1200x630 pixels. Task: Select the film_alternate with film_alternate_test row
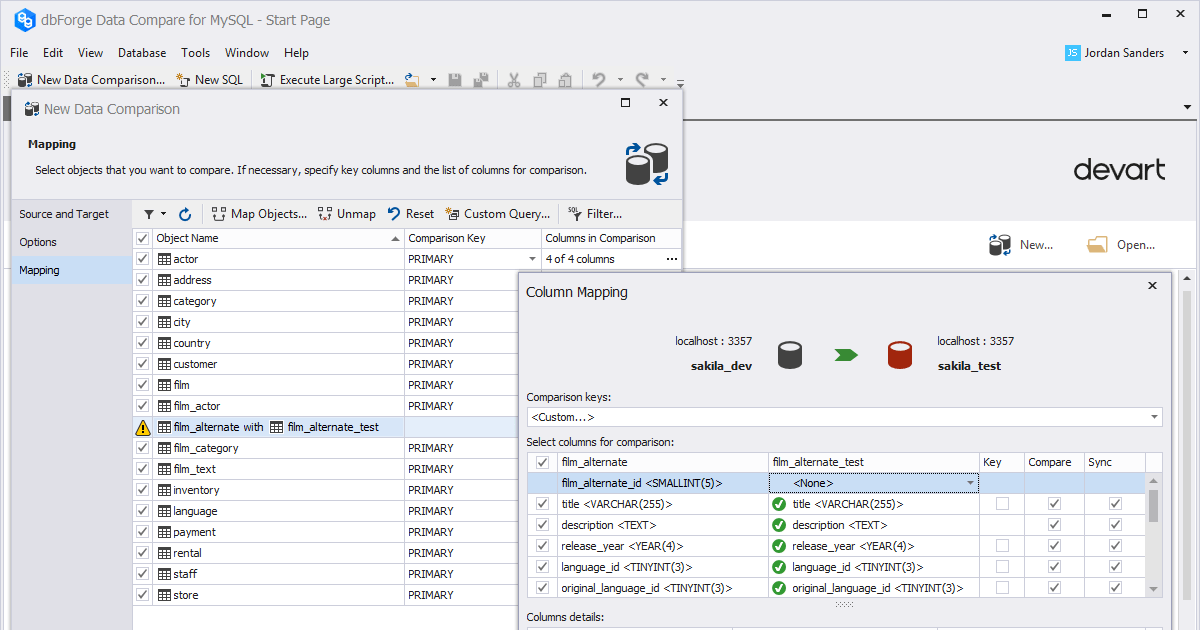325,427
